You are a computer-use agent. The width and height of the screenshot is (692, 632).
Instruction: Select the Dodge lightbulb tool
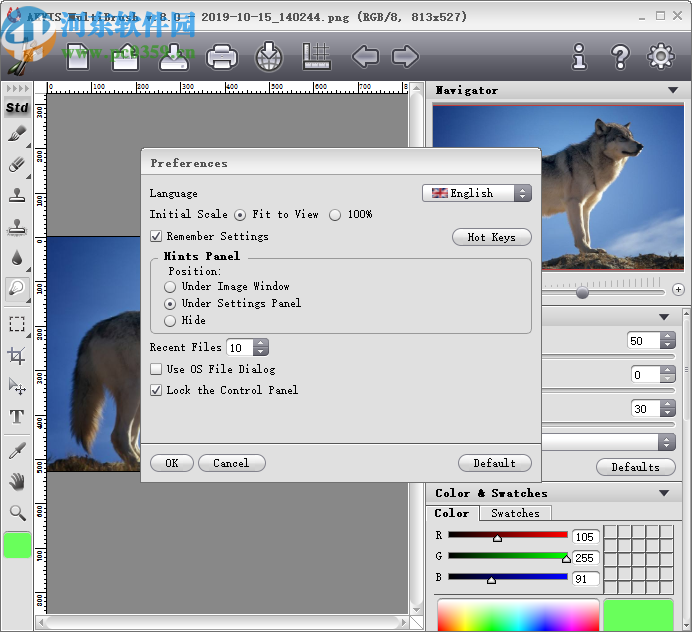(x=17, y=289)
